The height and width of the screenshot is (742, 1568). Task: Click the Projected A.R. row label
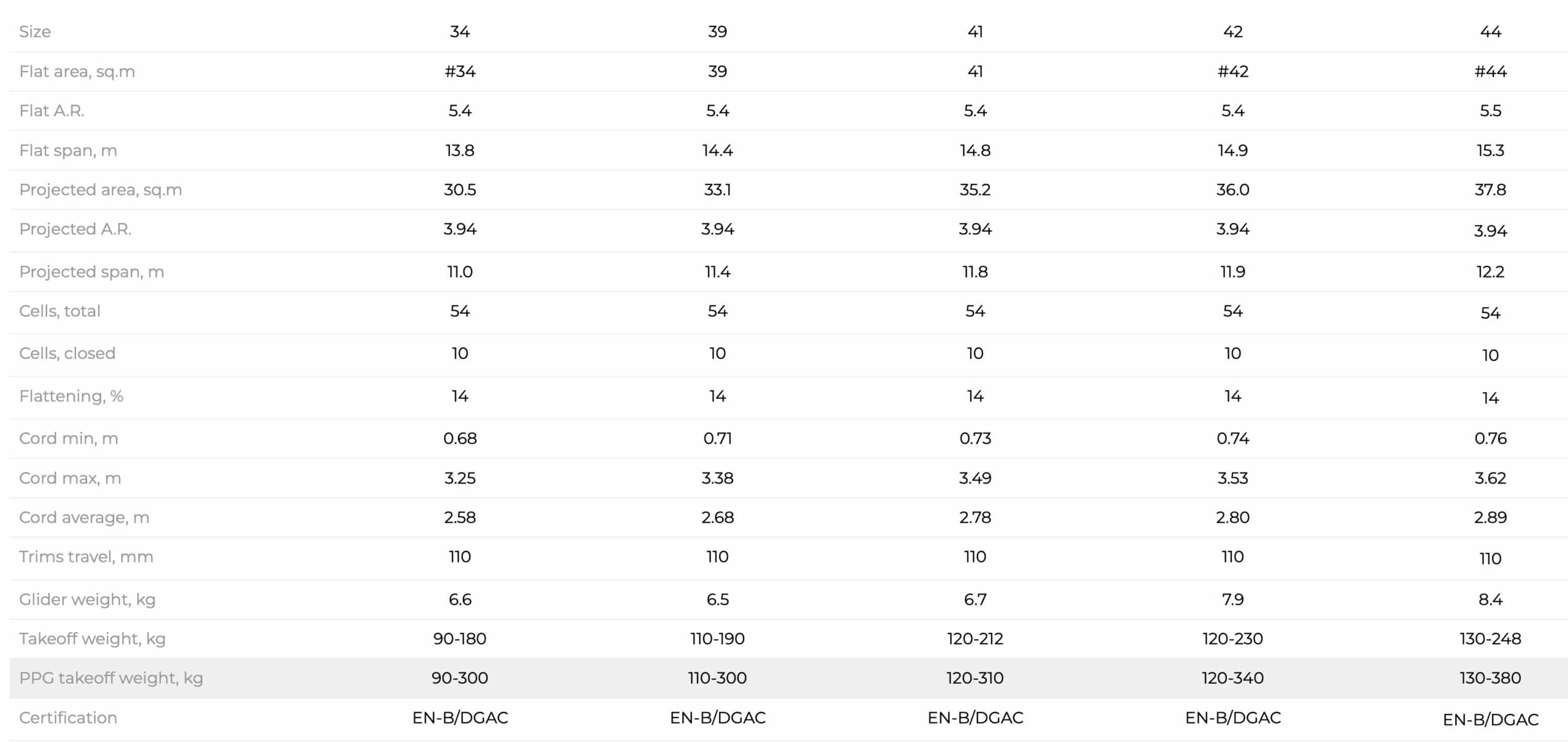pyautogui.click(x=75, y=229)
